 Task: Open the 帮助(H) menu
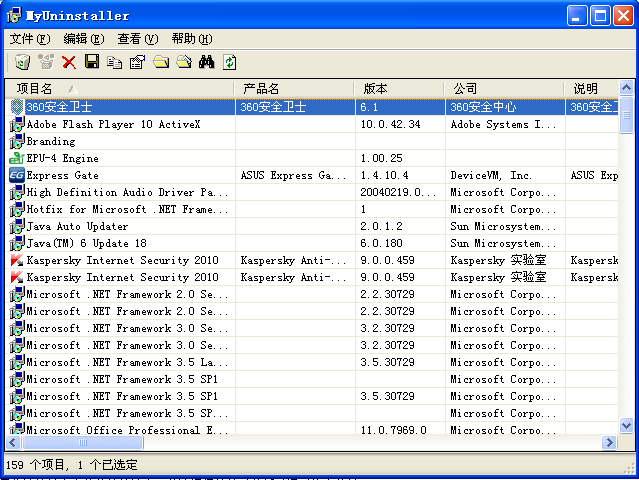coord(191,39)
